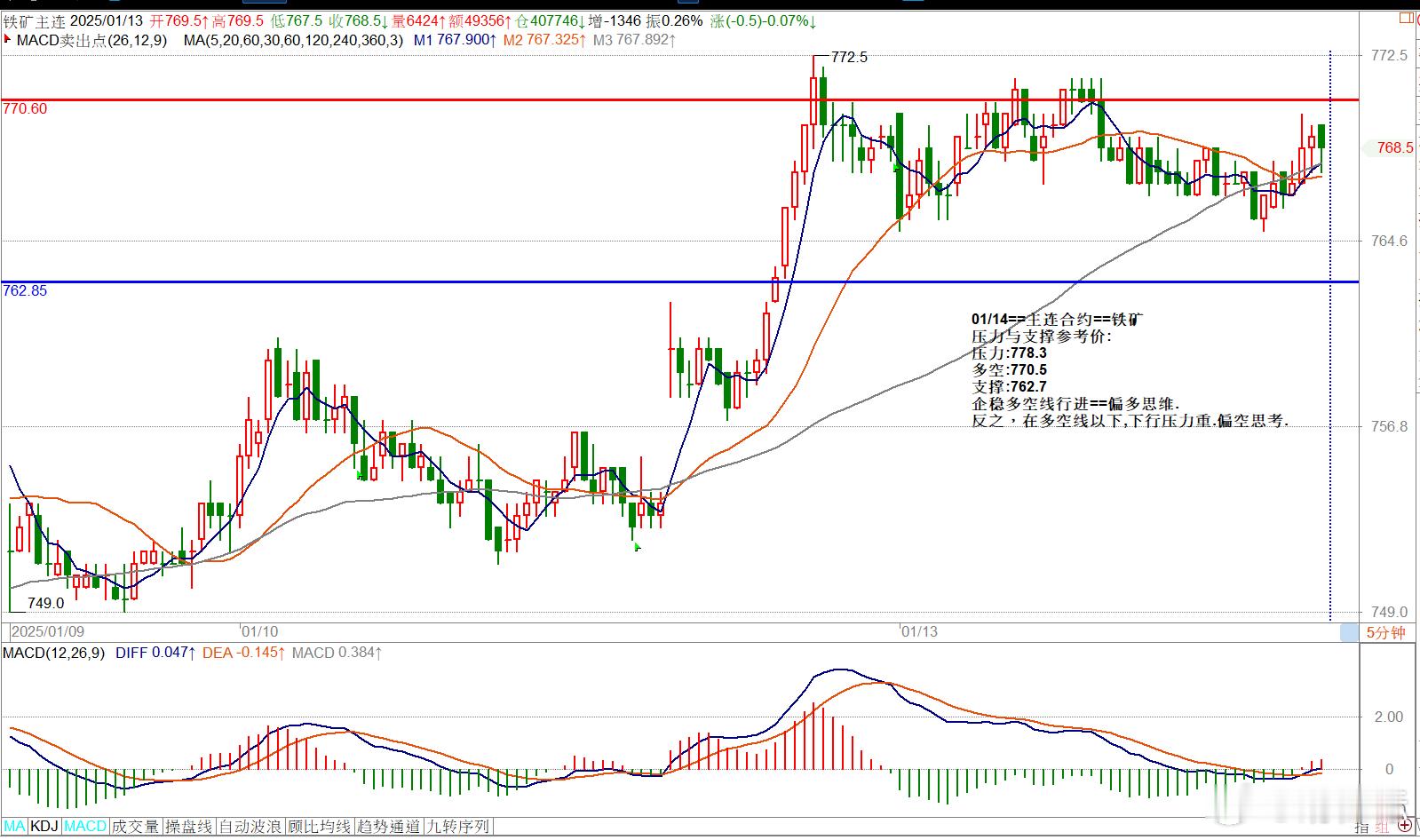Open the 自动波浪 indicator tab
The image size is (1420, 840).
250,827
